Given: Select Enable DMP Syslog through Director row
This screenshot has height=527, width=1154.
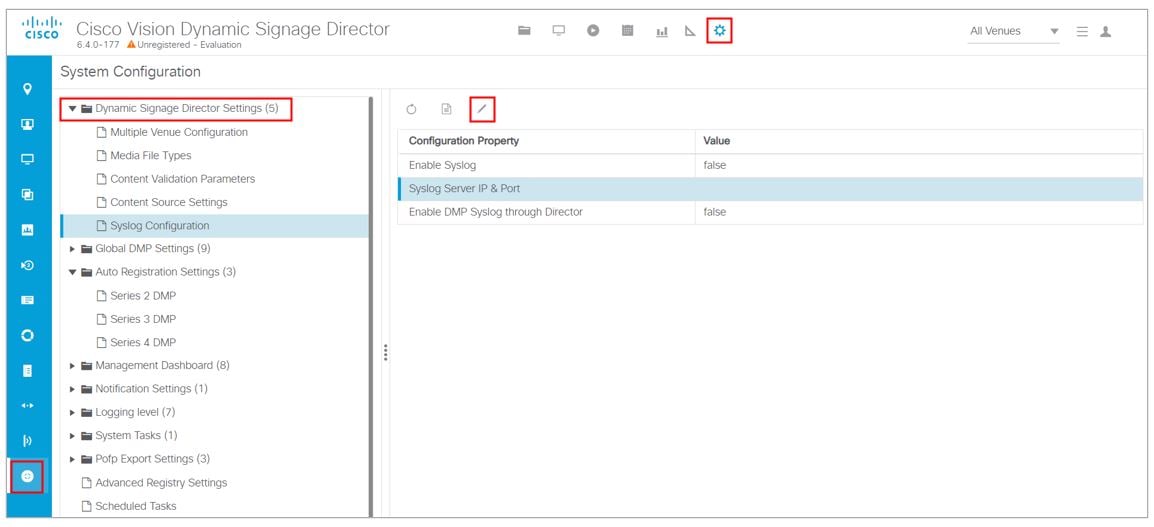Looking at the screenshot, I should pos(770,212).
